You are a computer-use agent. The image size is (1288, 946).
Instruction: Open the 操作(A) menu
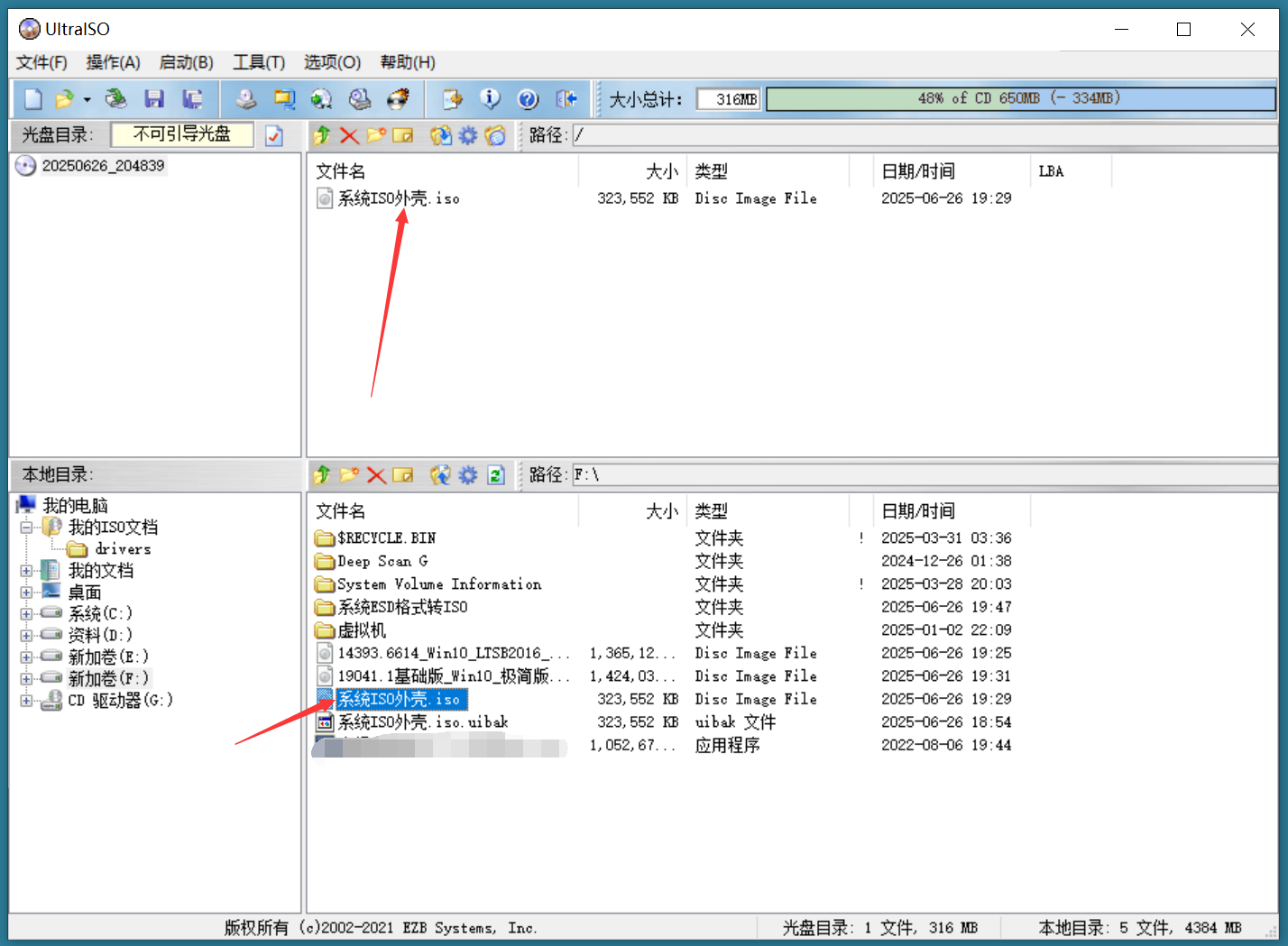(x=113, y=62)
